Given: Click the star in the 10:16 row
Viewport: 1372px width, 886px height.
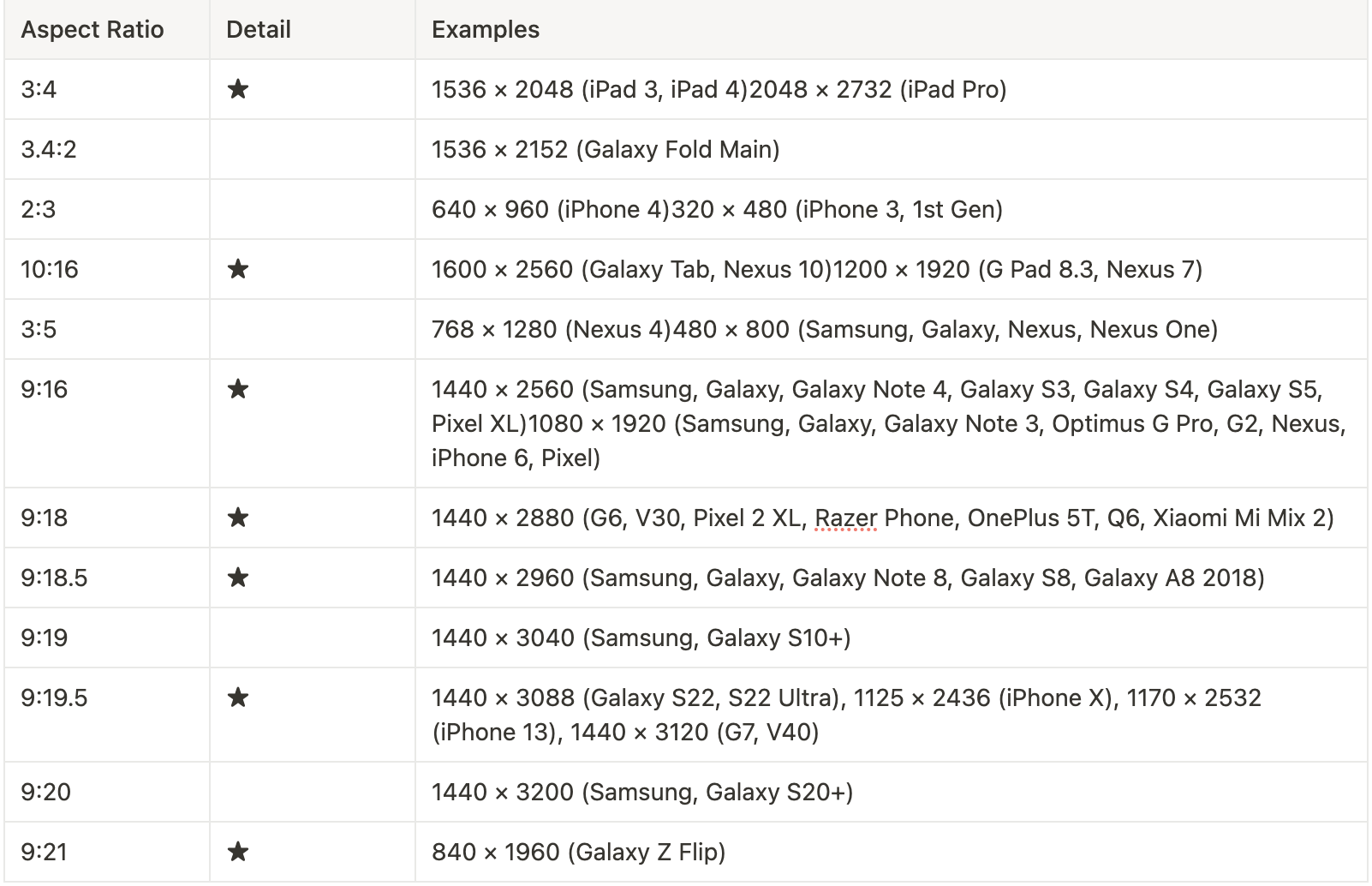Looking at the screenshot, I should point(238,269).
